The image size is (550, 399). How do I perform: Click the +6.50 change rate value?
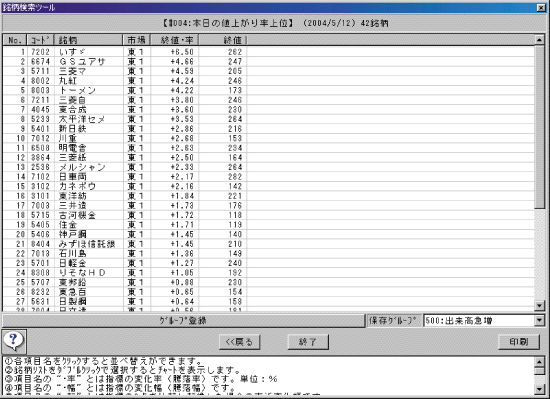pos(182,52)
